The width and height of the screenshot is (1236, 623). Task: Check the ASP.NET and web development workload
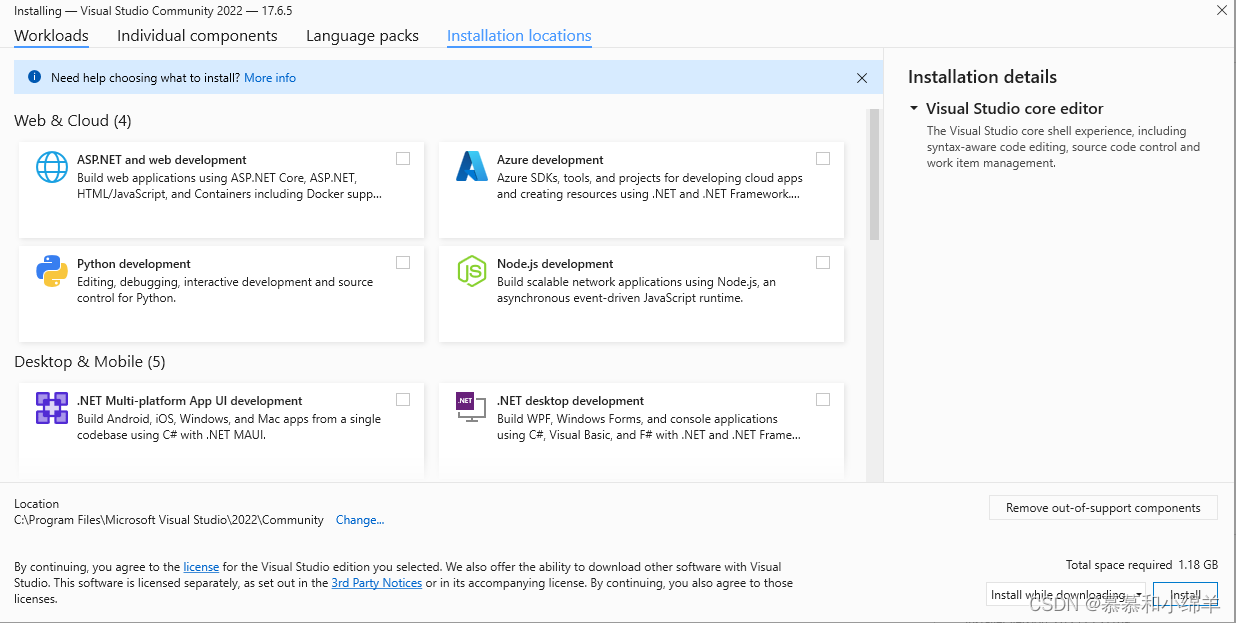coord(403,158)
